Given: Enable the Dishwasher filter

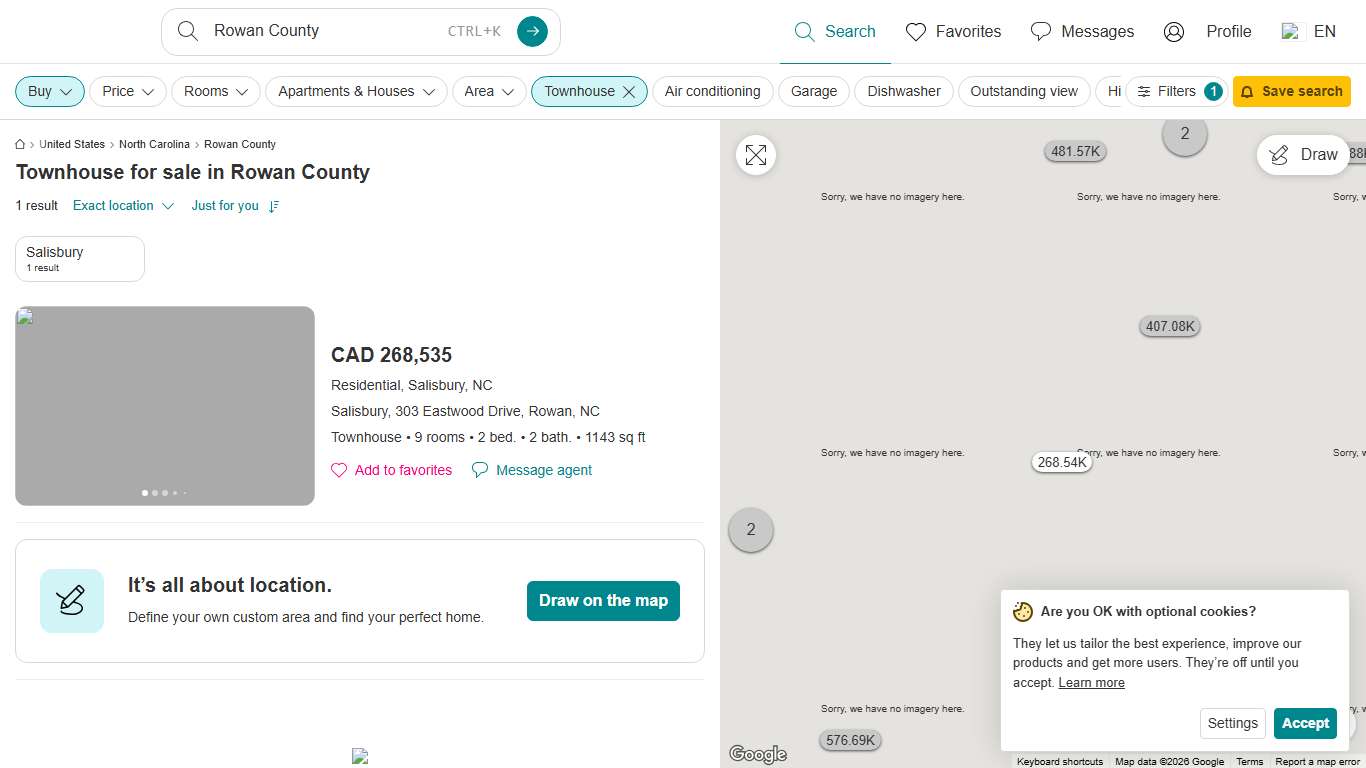Looking at the screenshot, I should coord(904,91).
